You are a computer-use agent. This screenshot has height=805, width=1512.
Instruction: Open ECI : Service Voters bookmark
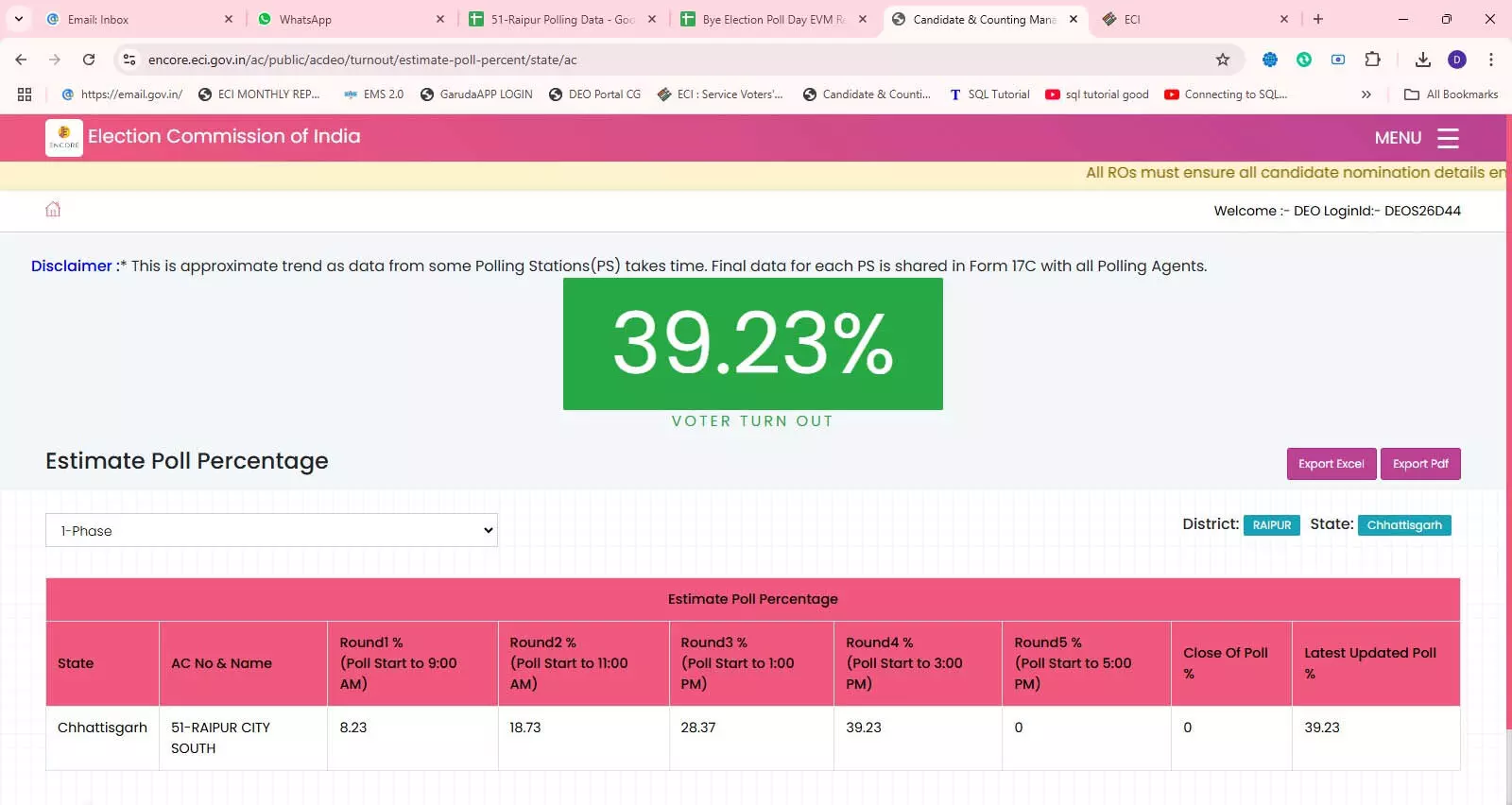point(720,94)
